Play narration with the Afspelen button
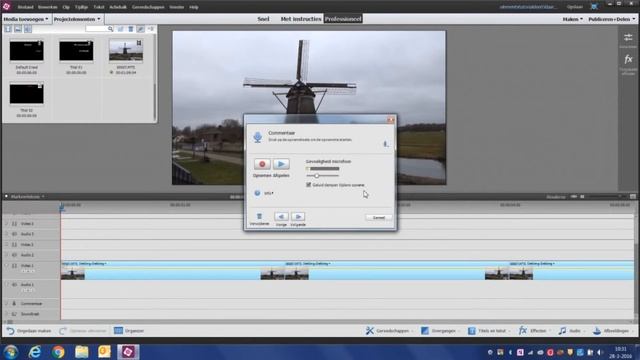Image resolution: width=640 pixels, height=360 pixels. (281, 164)
